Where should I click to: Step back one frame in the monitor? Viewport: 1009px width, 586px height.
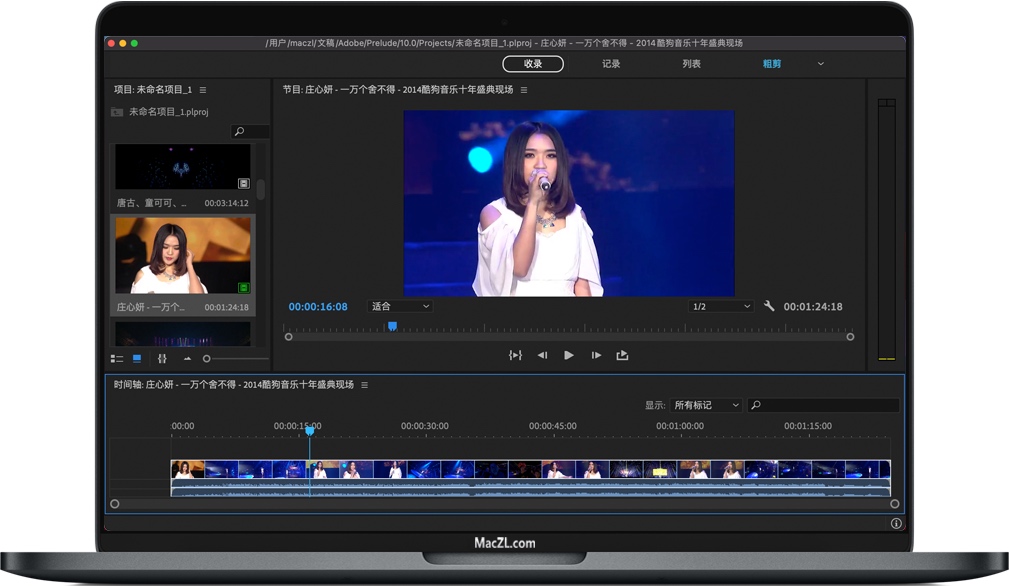click(543, 355)
